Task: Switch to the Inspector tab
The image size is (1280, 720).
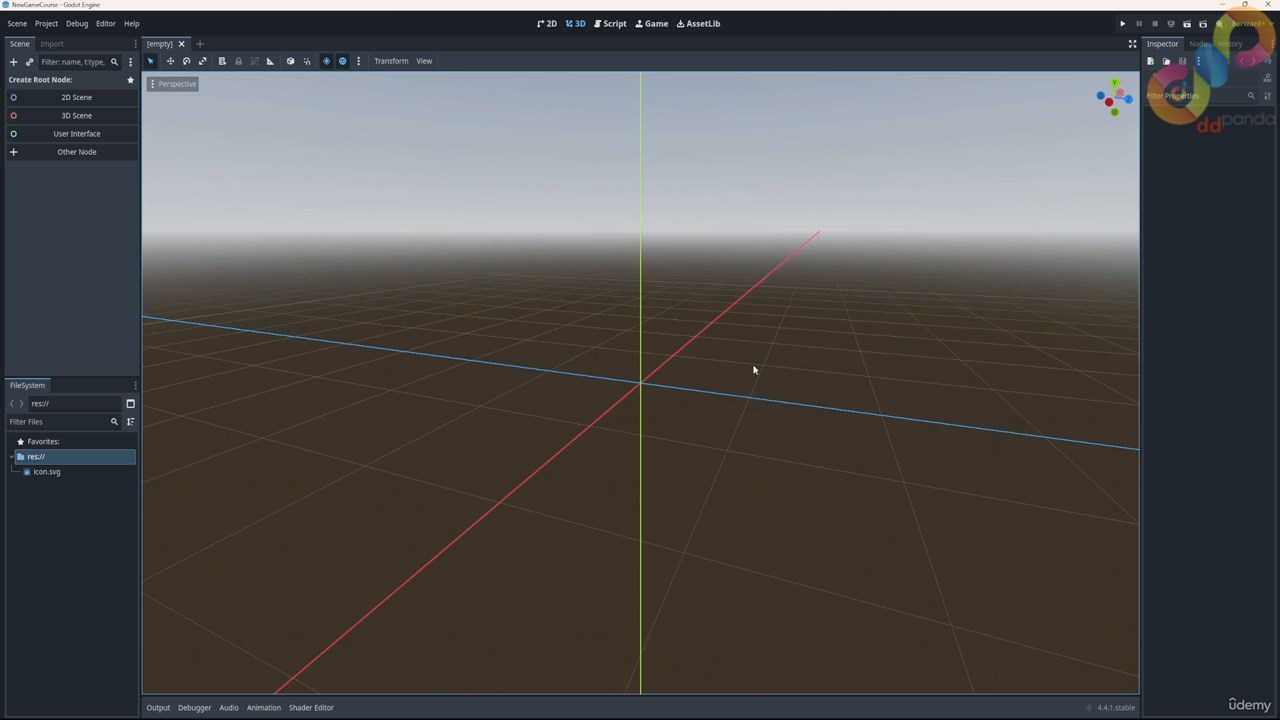Action: point(1162,44)
